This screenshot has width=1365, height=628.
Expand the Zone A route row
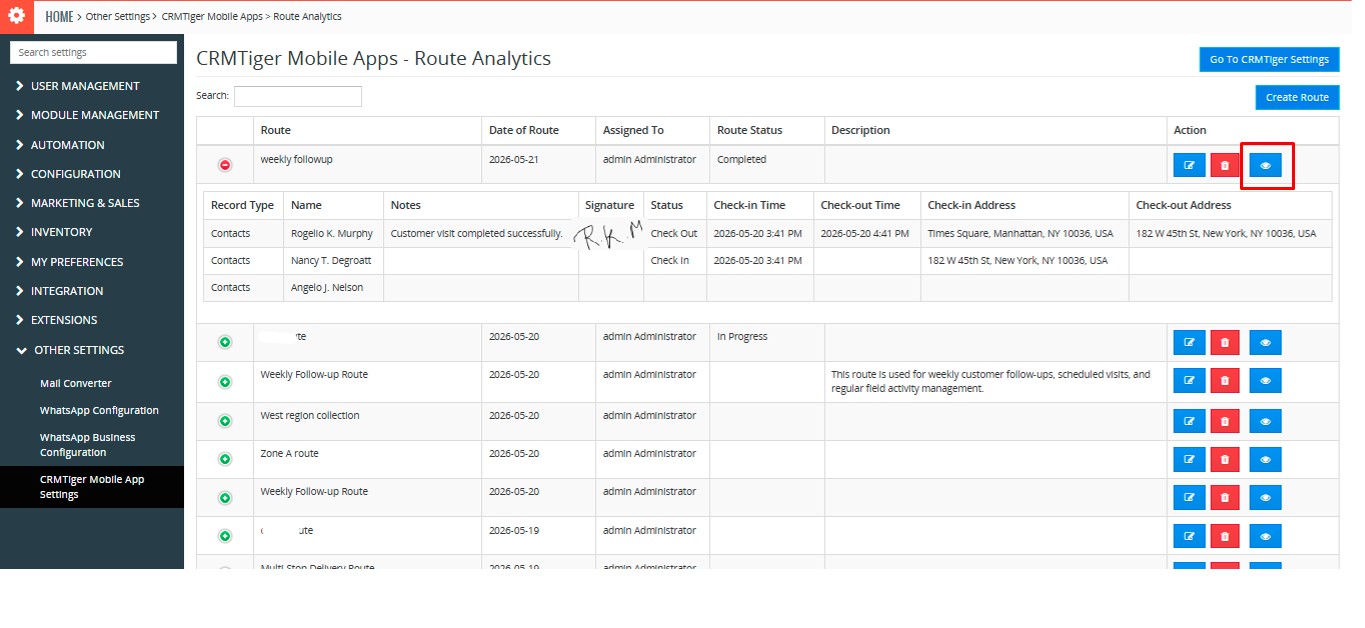(225, 460)
